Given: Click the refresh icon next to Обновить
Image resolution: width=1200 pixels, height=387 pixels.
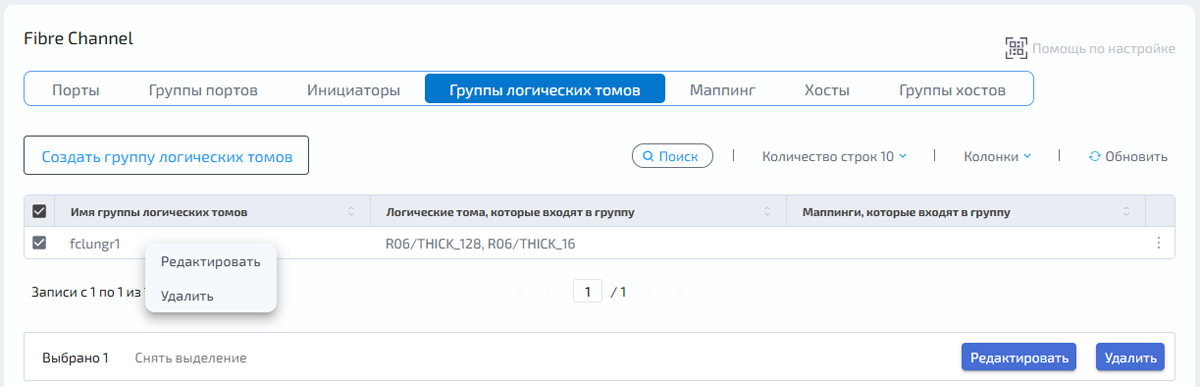Looking at the screenshot, I should click(1094, 156).
